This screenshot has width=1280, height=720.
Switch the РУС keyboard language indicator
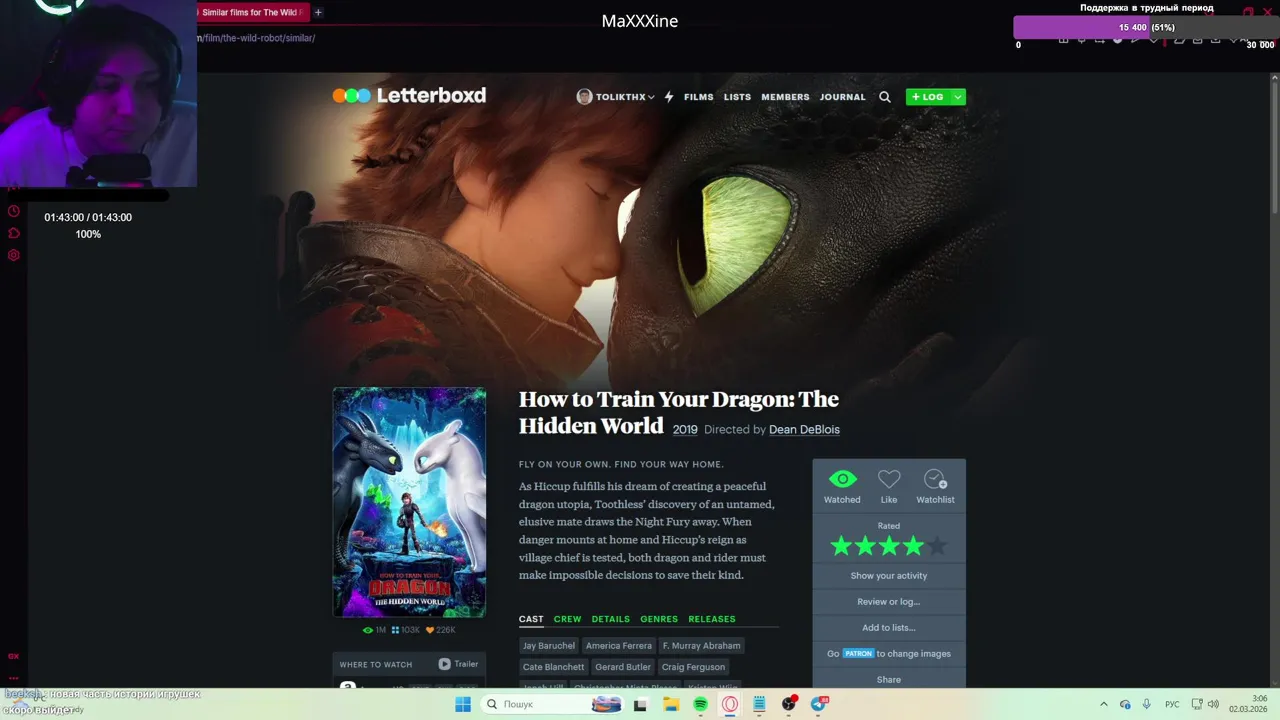pos(1172,705)
